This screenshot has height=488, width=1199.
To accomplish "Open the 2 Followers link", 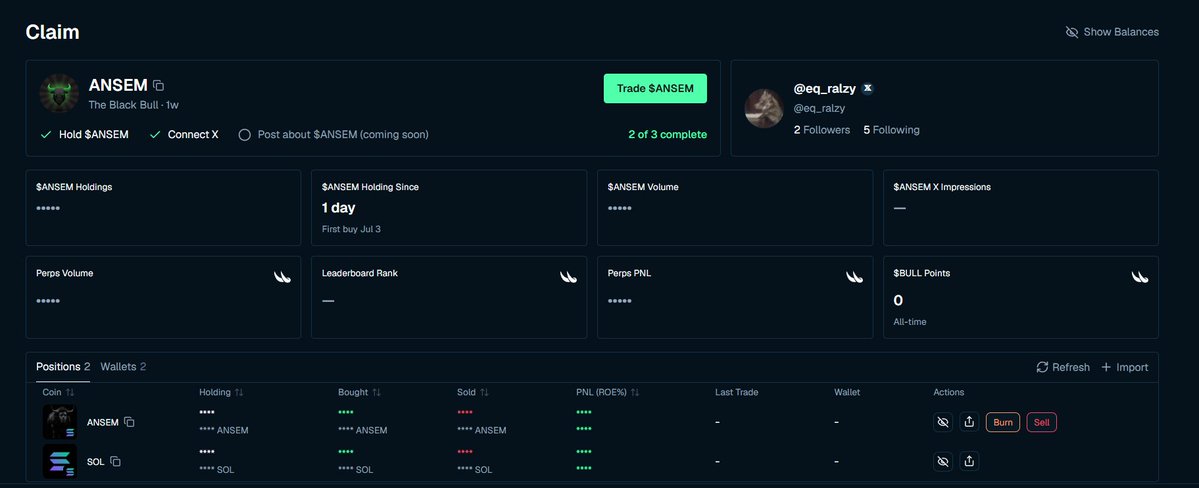I will pos(822,130).
